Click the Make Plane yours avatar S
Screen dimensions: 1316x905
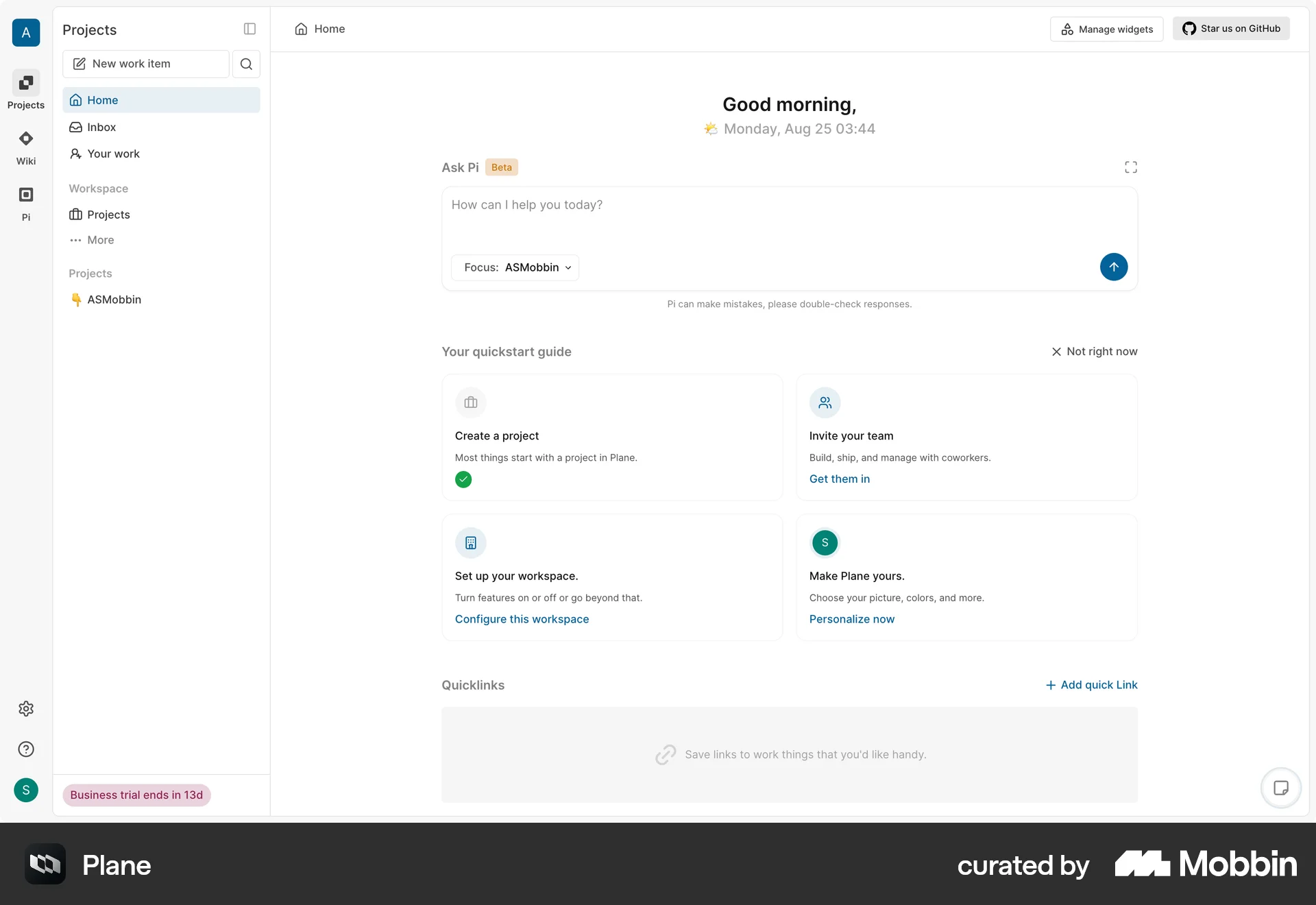pyautogui.click(x=825, y=543)
